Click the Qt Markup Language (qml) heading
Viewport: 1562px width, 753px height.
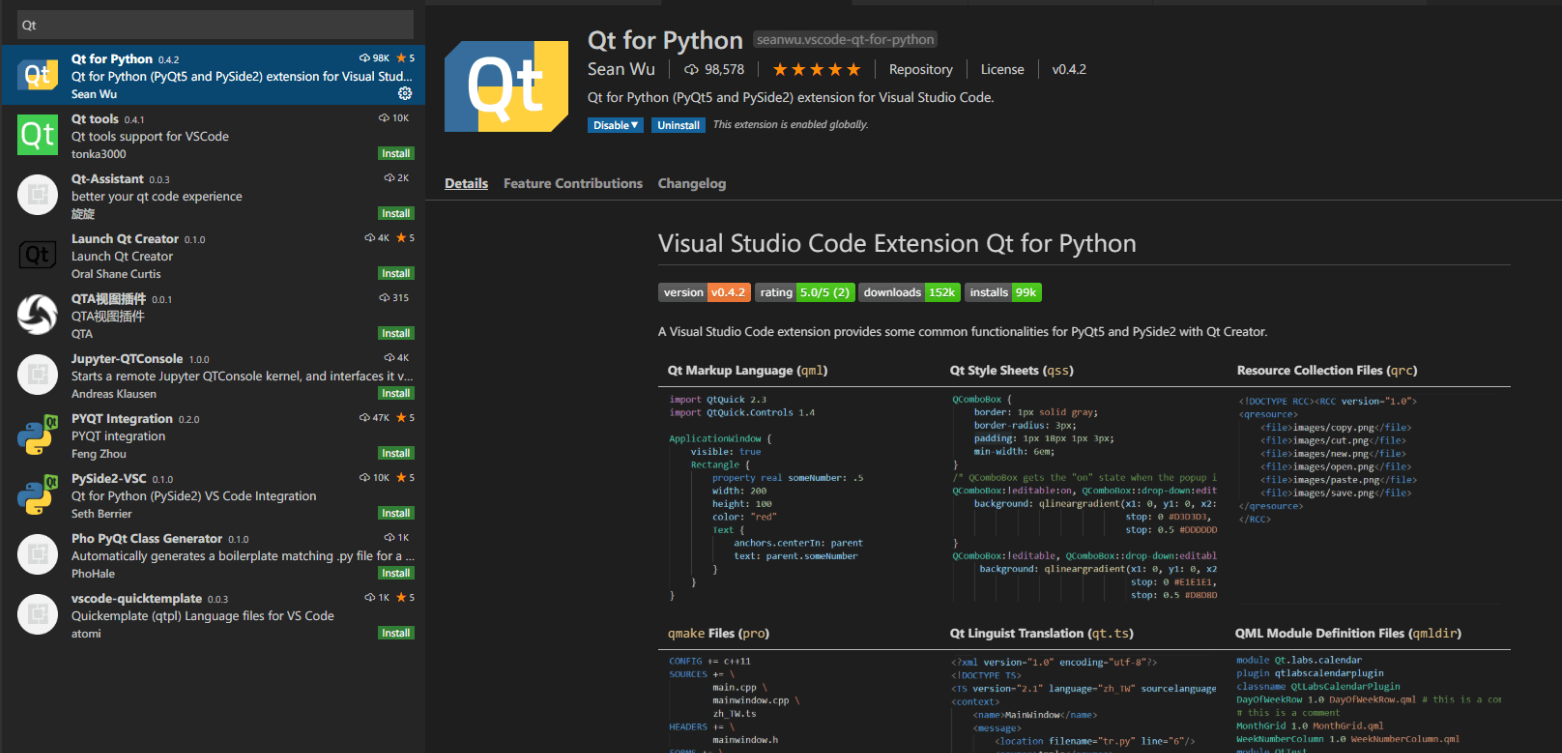748,371
